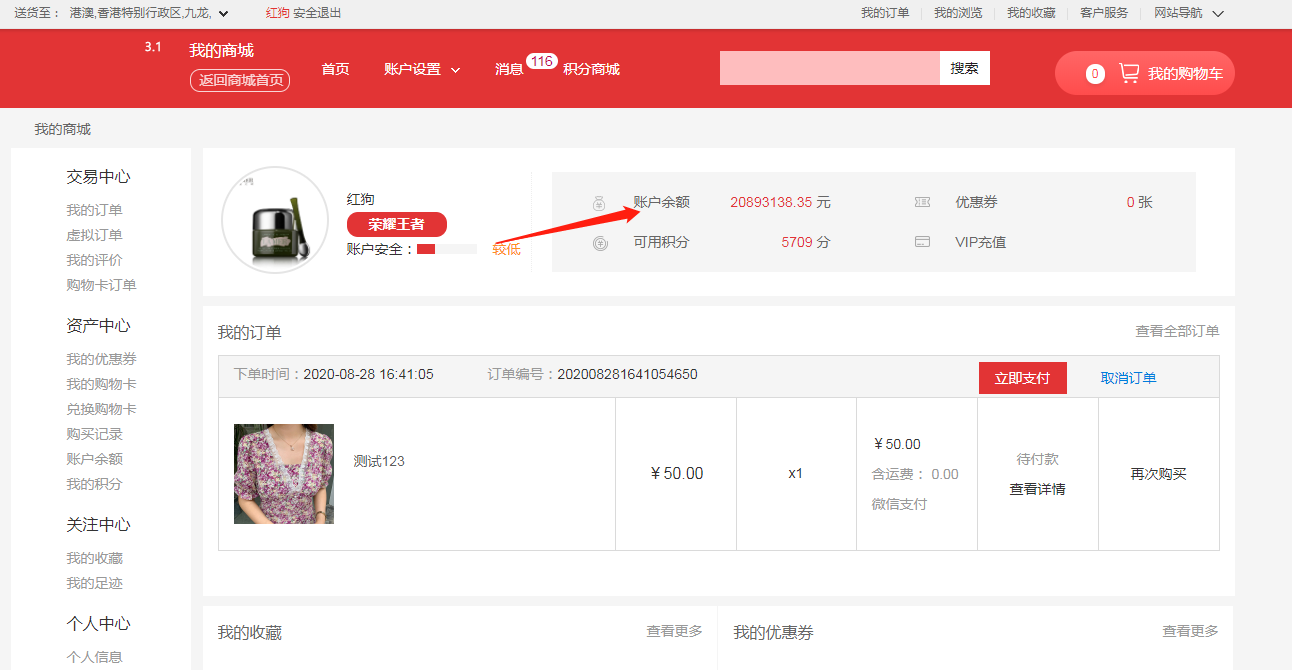The width and height of the screenshot is (1292, 670).
Task: Click the VIP recharge card icon
Action: (922, 242)
